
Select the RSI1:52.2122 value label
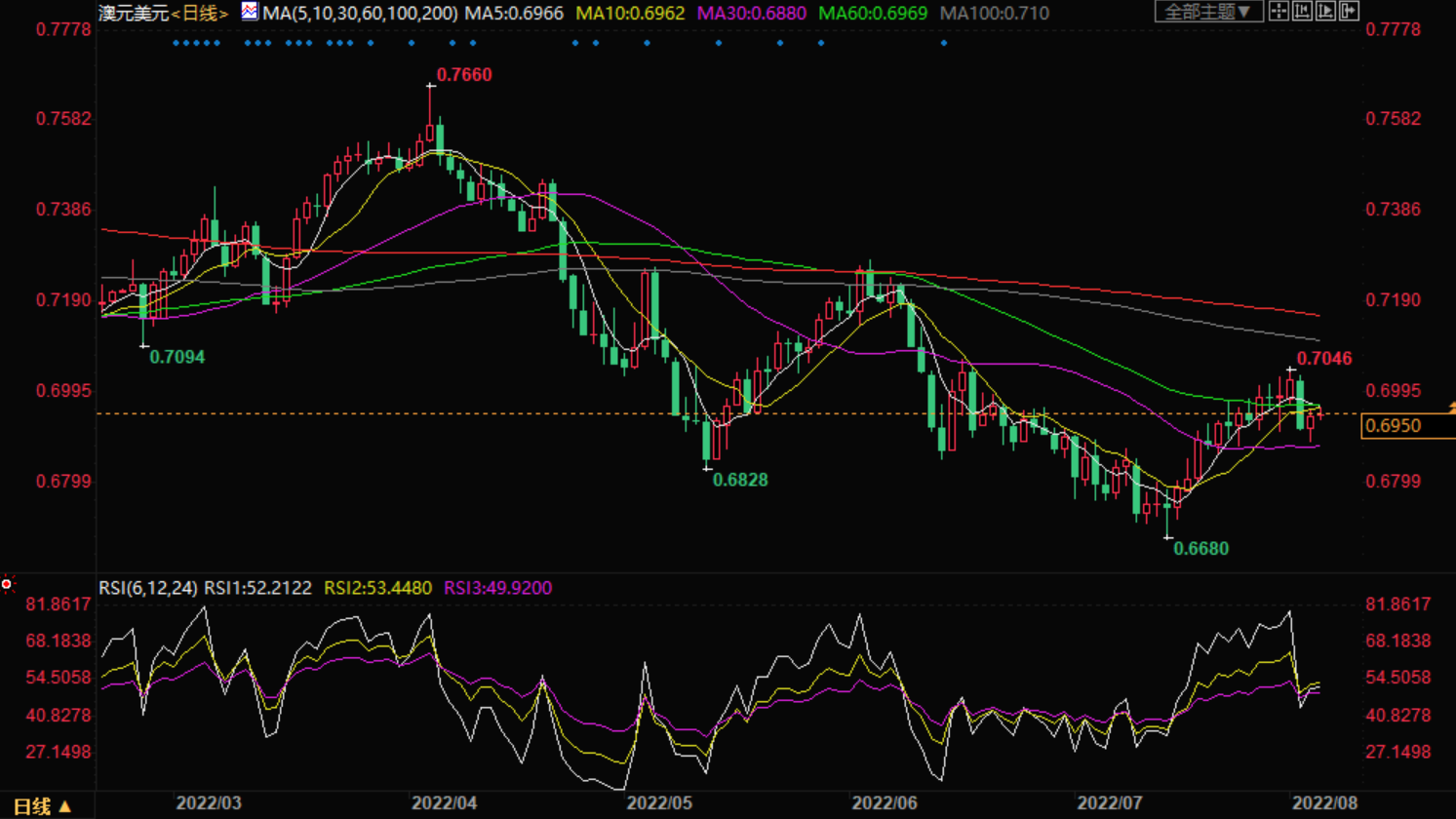(257, 588)
